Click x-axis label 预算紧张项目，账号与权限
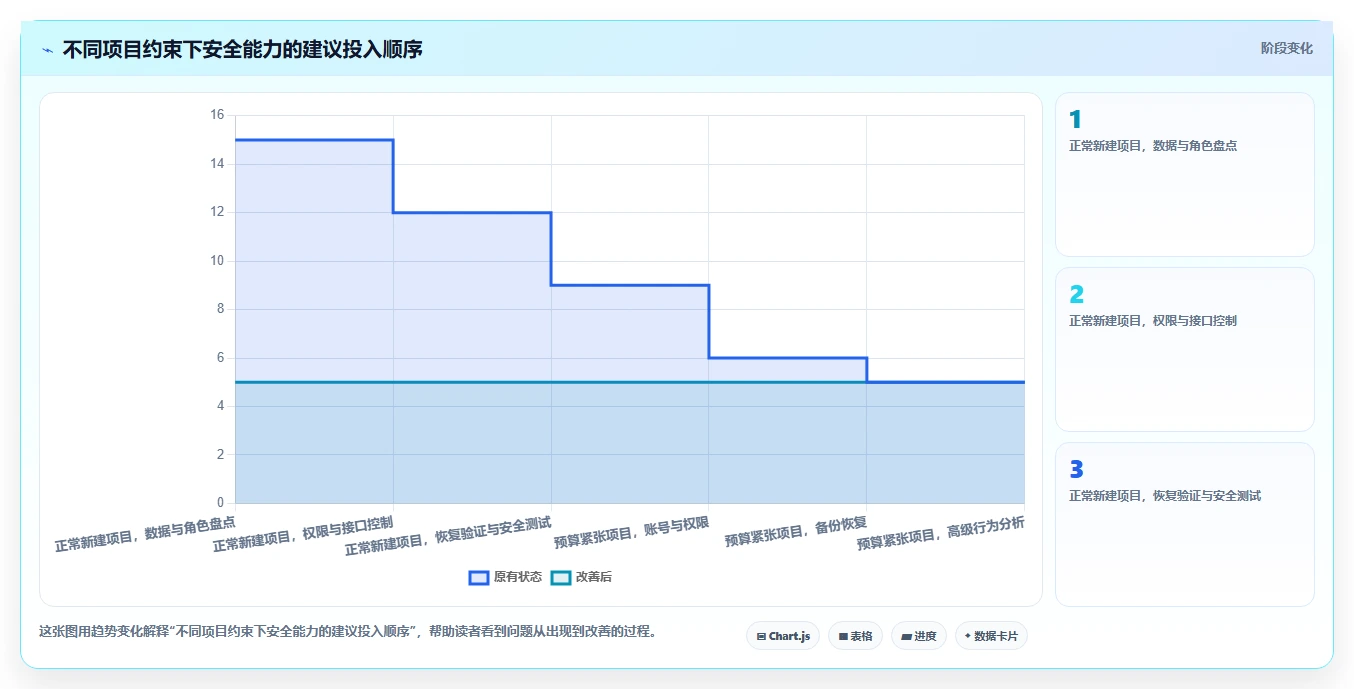This screenshot has width=1354, height=689. pos(632,531)
